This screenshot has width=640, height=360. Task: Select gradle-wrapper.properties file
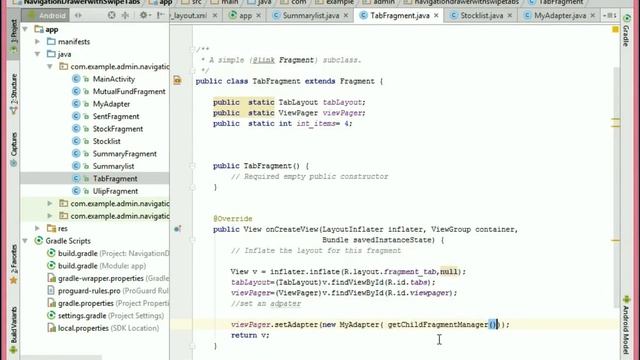108,278
